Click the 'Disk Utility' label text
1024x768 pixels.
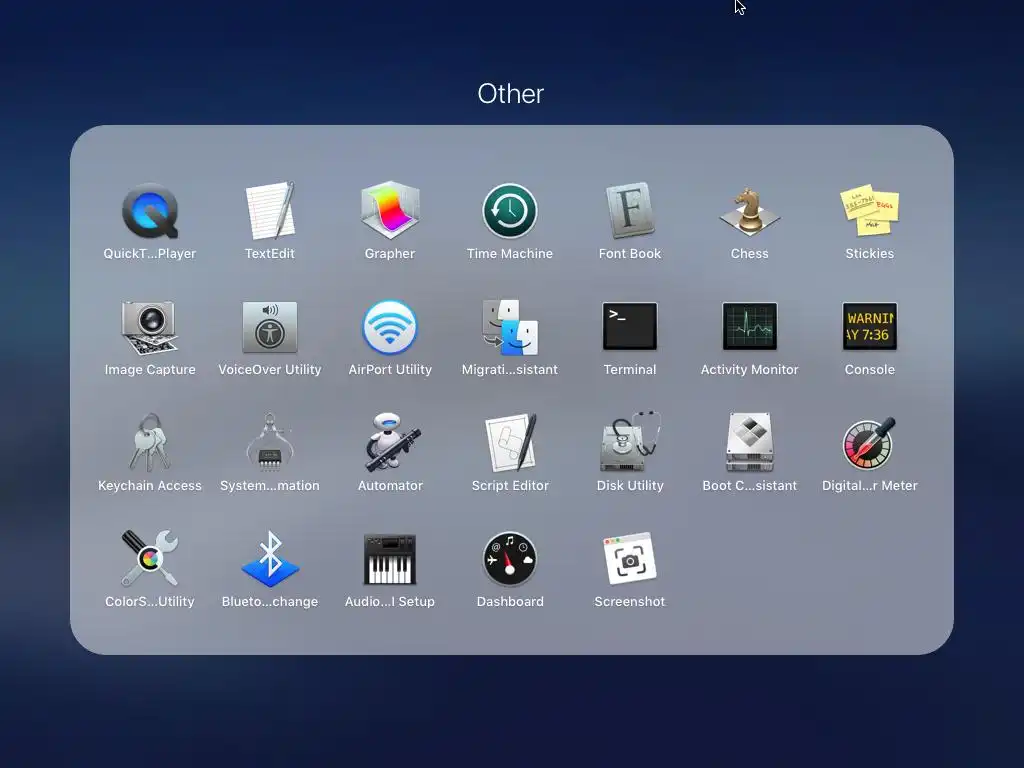(630, 486)
